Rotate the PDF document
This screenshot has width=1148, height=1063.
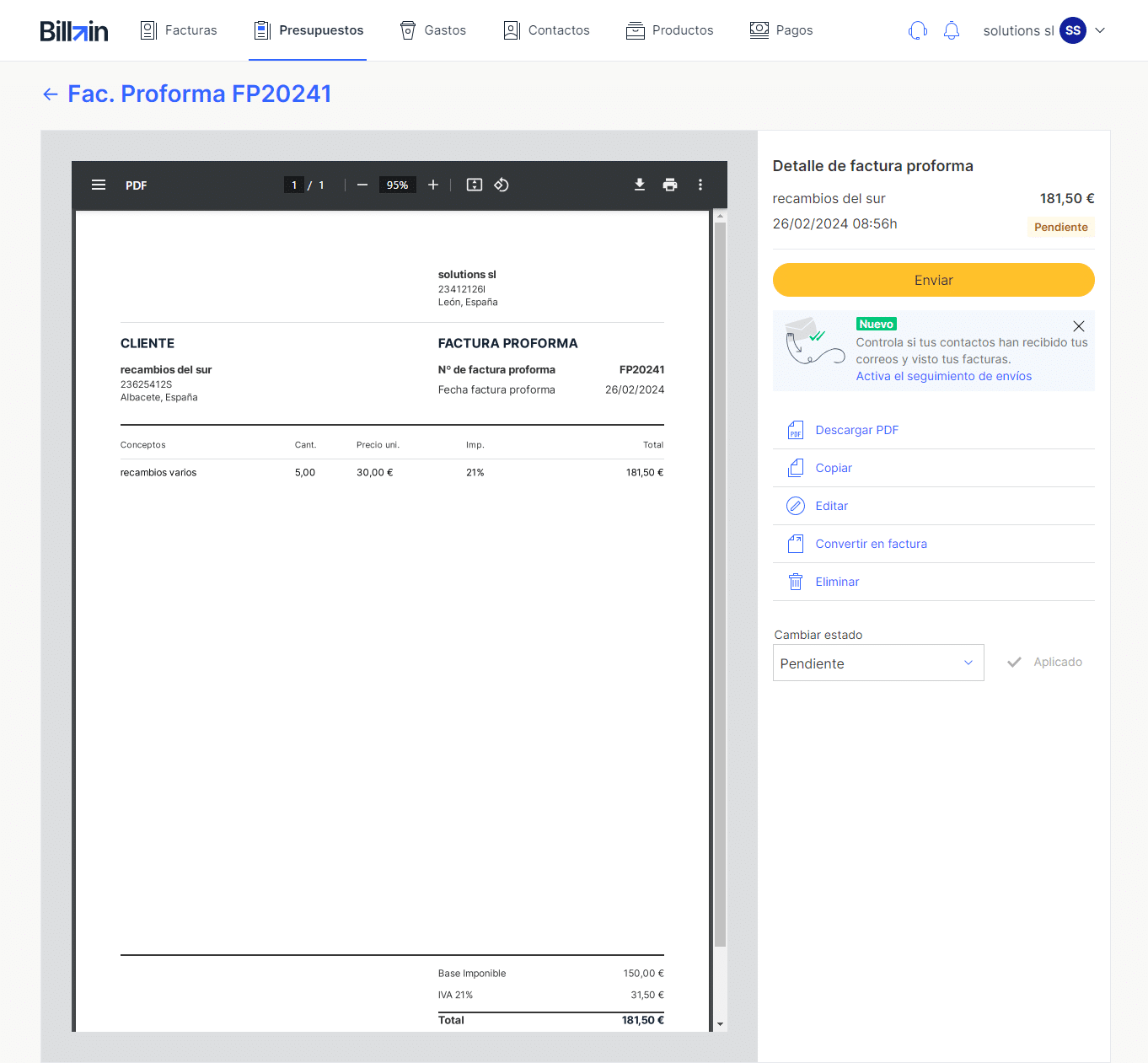502,185
